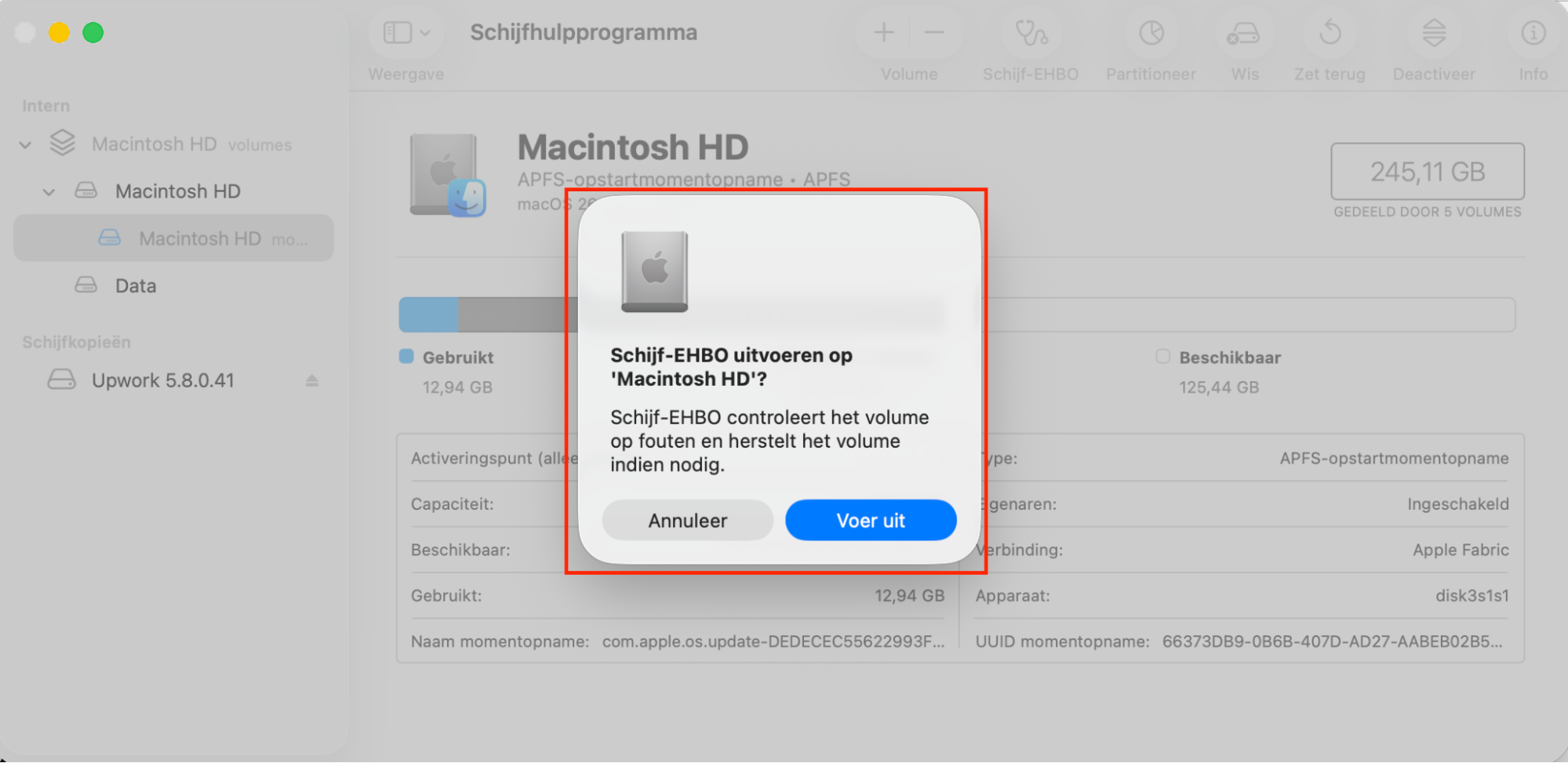
Task: Click the Naam momentopname value text
Action: [773, 641]
